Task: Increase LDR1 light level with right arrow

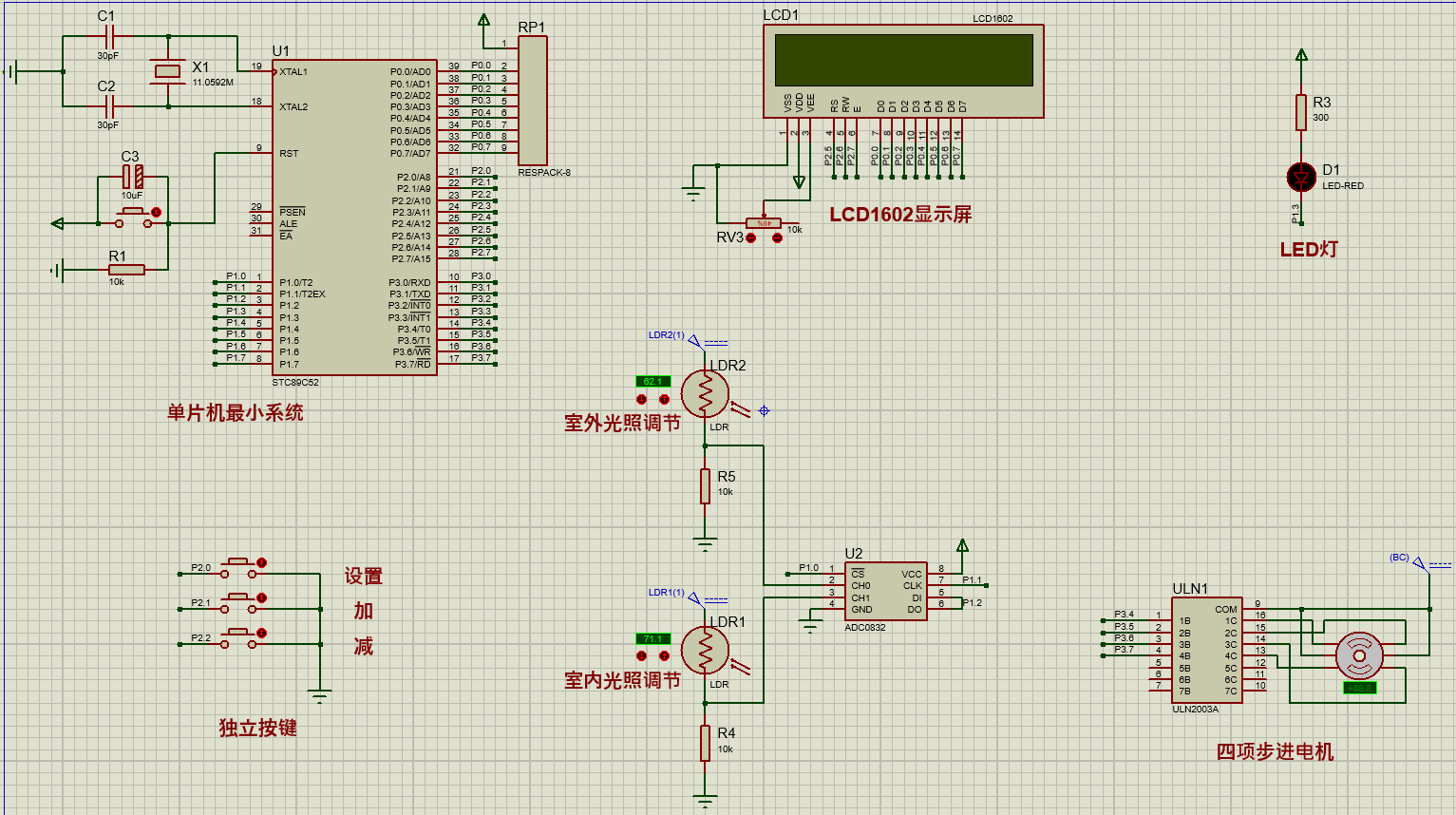Action: click(x=664, y=656)
